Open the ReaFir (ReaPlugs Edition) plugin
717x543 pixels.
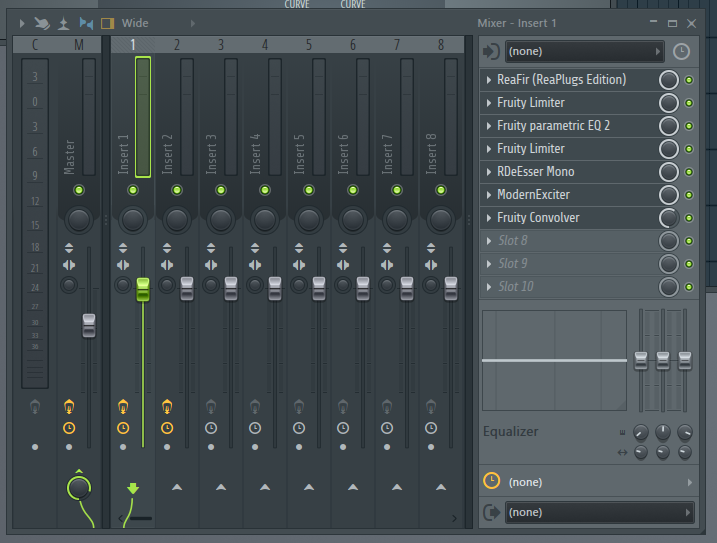[x=562, y=80]
